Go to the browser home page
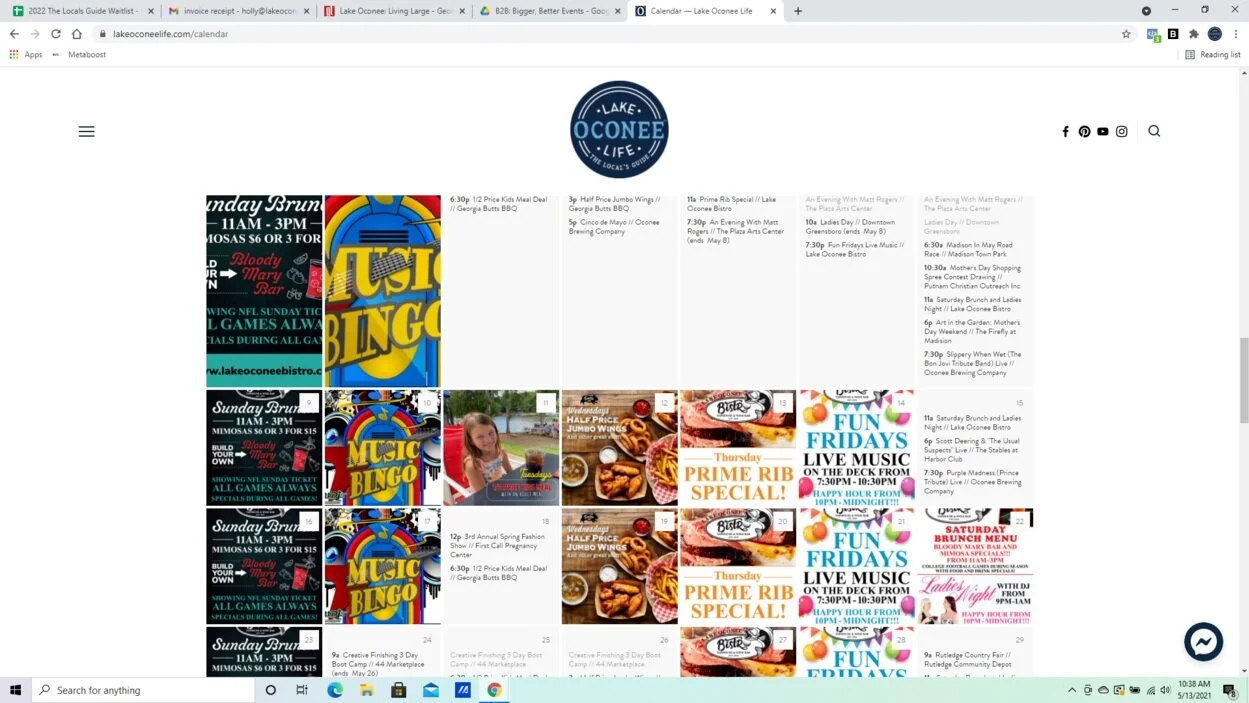Image resolution: width=1249 pixels, height=703 pixels. [77, 33]
